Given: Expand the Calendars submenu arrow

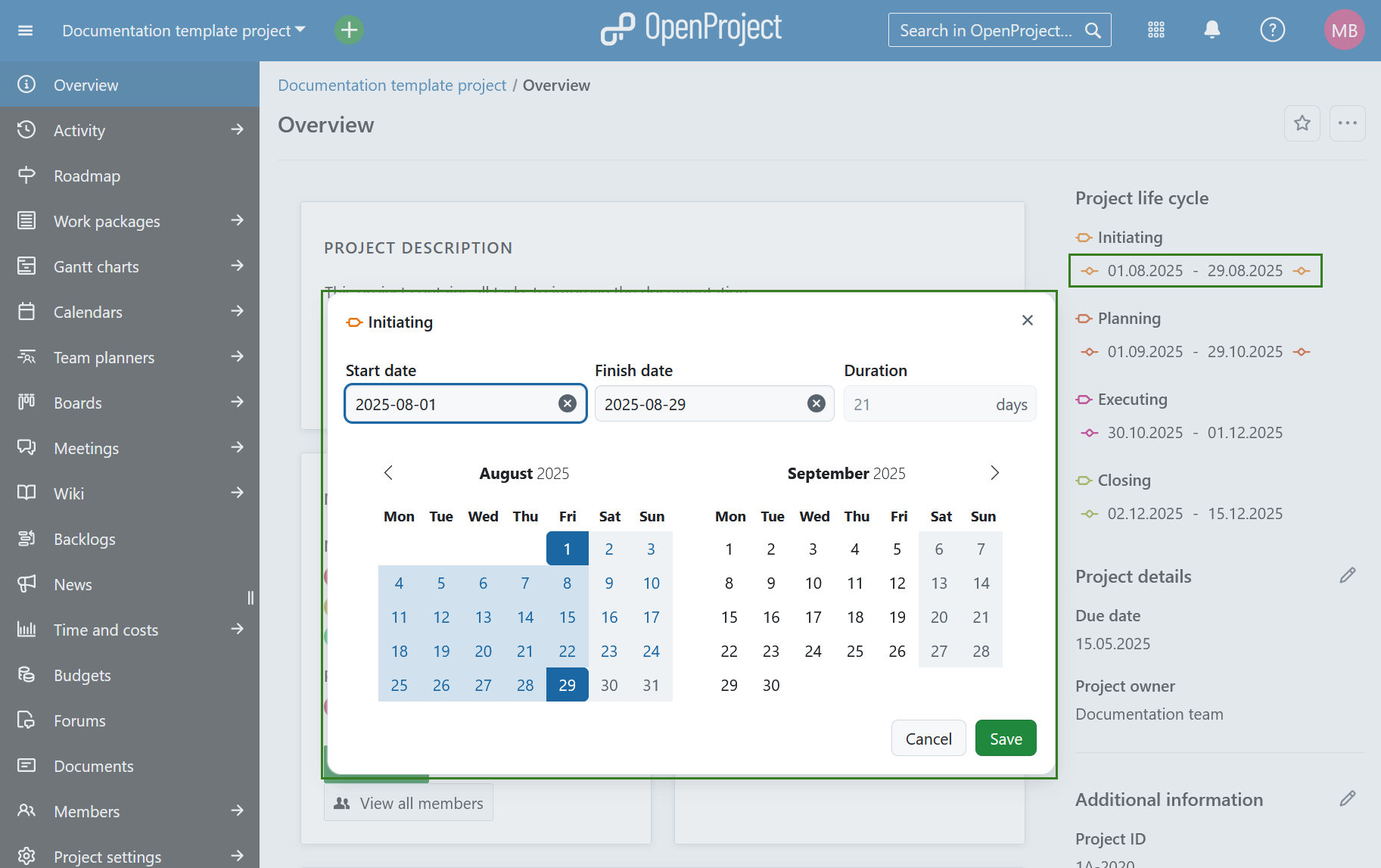Looking at the screenshot, I should pyautogui.click(x=238, y=311).
